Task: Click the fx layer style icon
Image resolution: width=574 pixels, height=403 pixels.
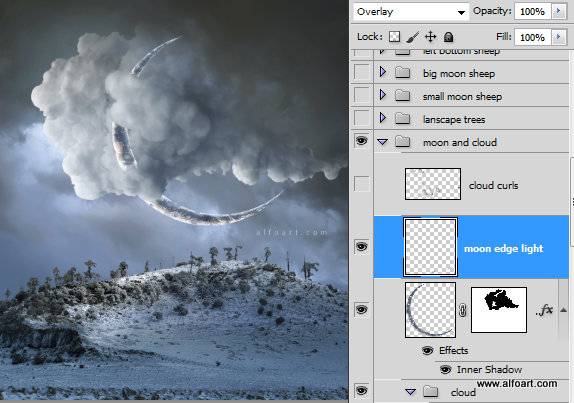Action: point(544,310)
